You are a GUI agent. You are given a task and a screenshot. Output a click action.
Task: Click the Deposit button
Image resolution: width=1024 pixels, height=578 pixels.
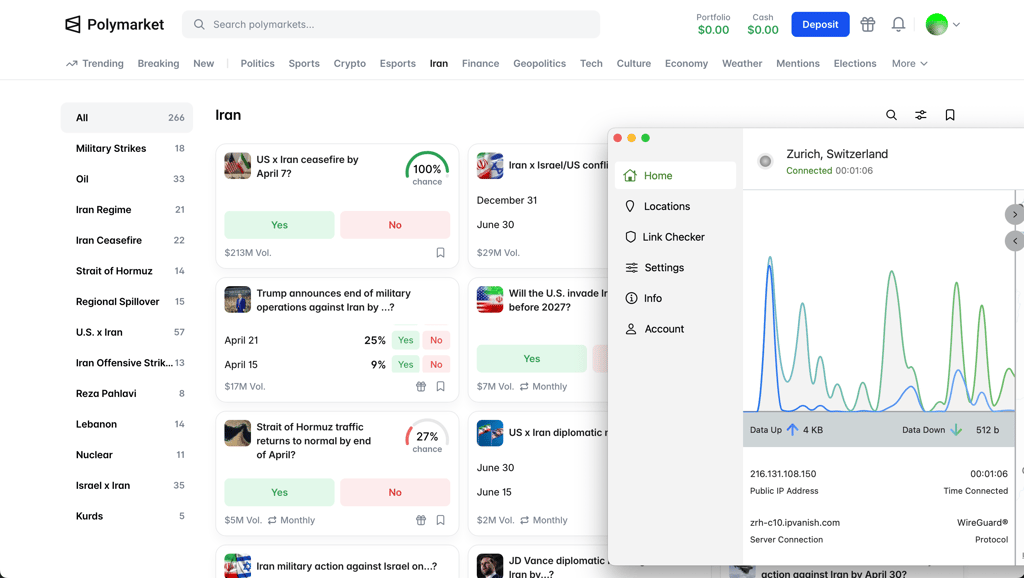(820, 25)
